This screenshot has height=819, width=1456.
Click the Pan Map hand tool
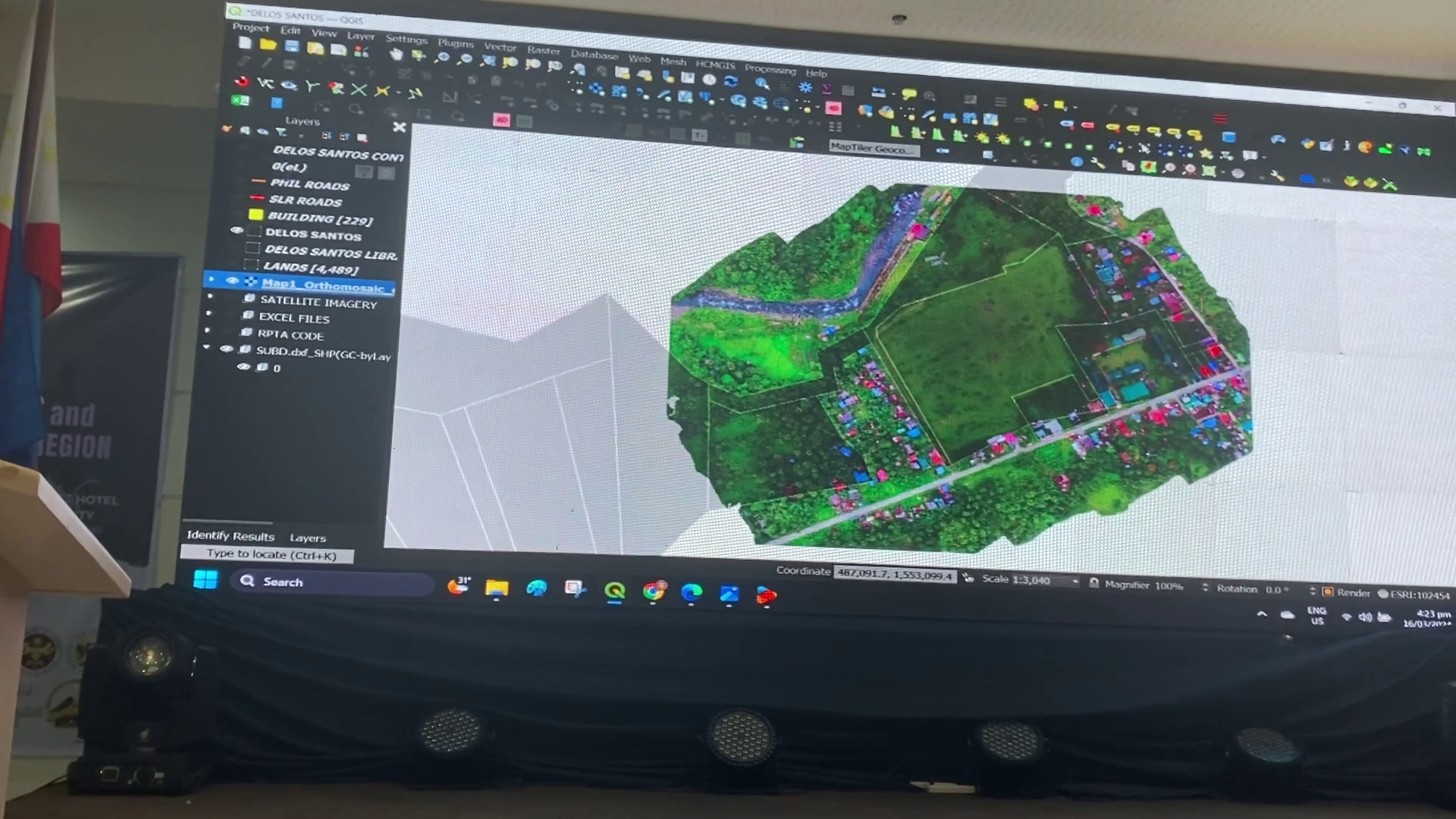pyautogui.click(x=396, y=54)
